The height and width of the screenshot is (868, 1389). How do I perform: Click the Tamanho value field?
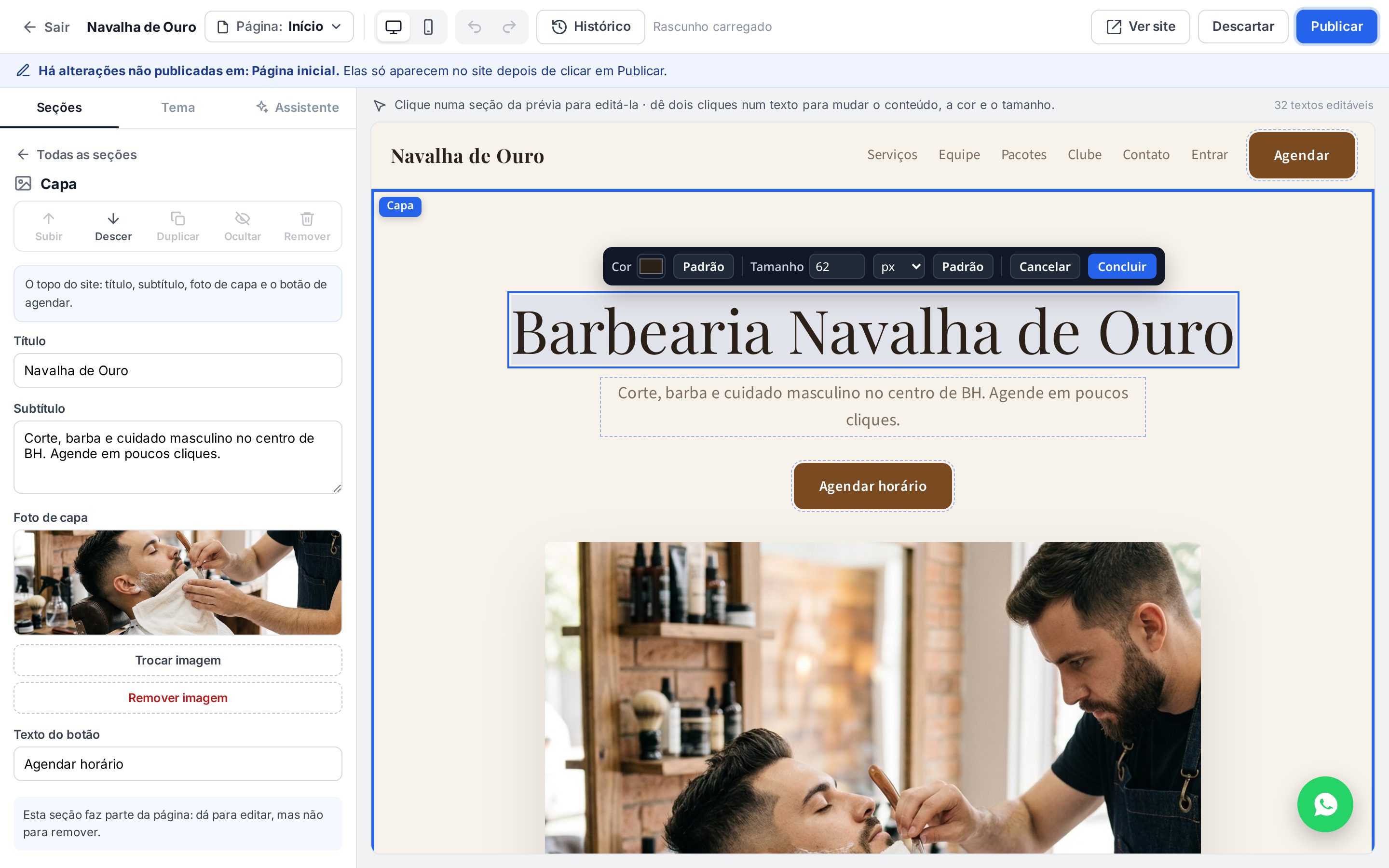[x=837, y=266]
